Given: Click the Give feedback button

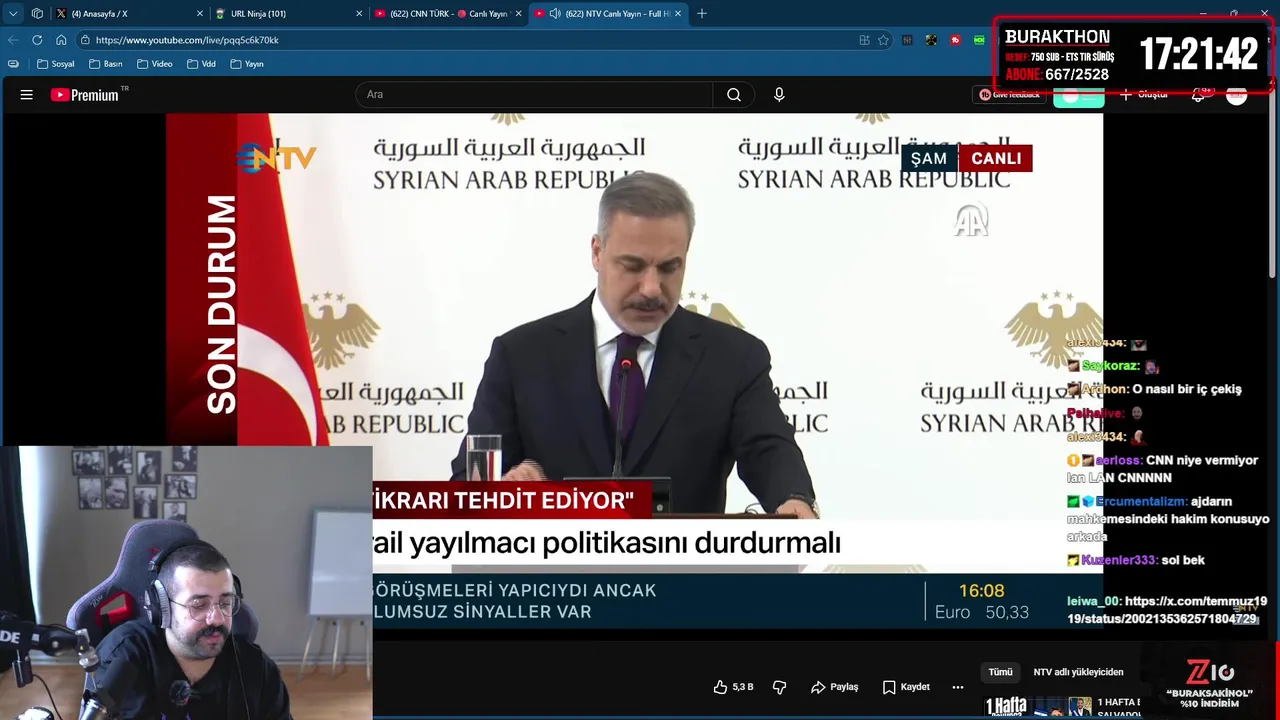Looking at the screenshot, I should 1010,95.
